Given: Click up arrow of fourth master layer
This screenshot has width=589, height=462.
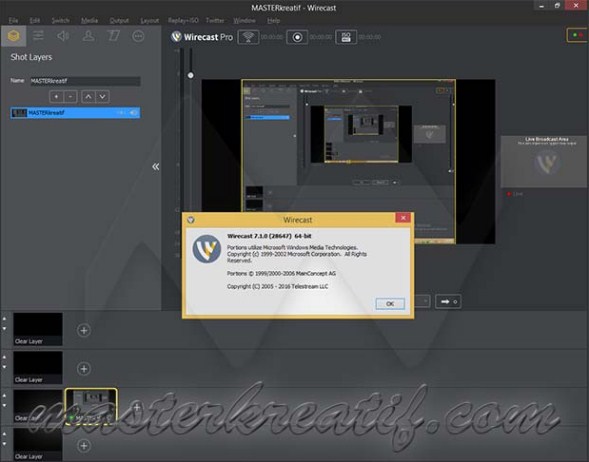Looking at the screenshot, I should pos(5,434).
